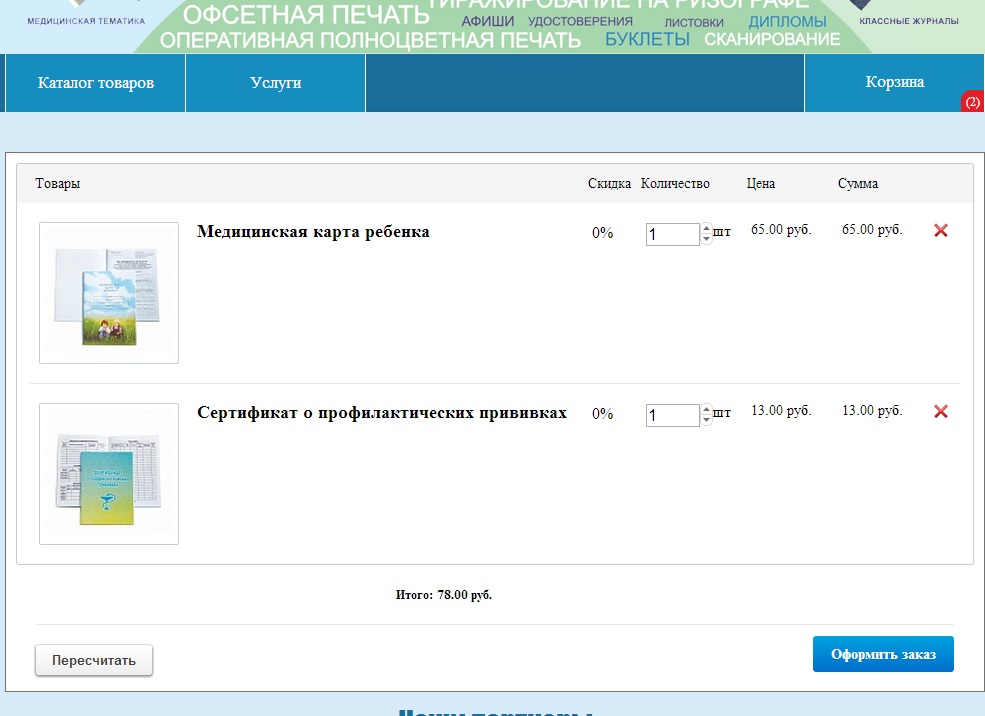Screen dimensions: 985x716
Task: Remove Медицинская карта ребенка from the cart
Action: tap(940, 231)
